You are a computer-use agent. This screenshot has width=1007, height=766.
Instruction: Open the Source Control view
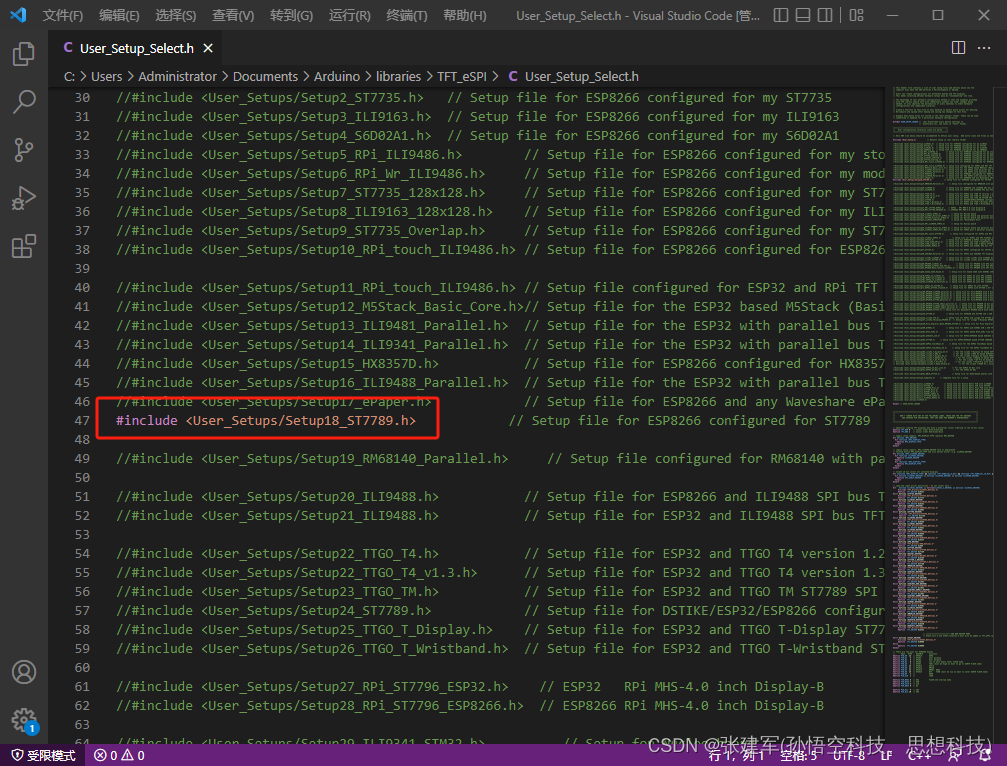[24, 149]
